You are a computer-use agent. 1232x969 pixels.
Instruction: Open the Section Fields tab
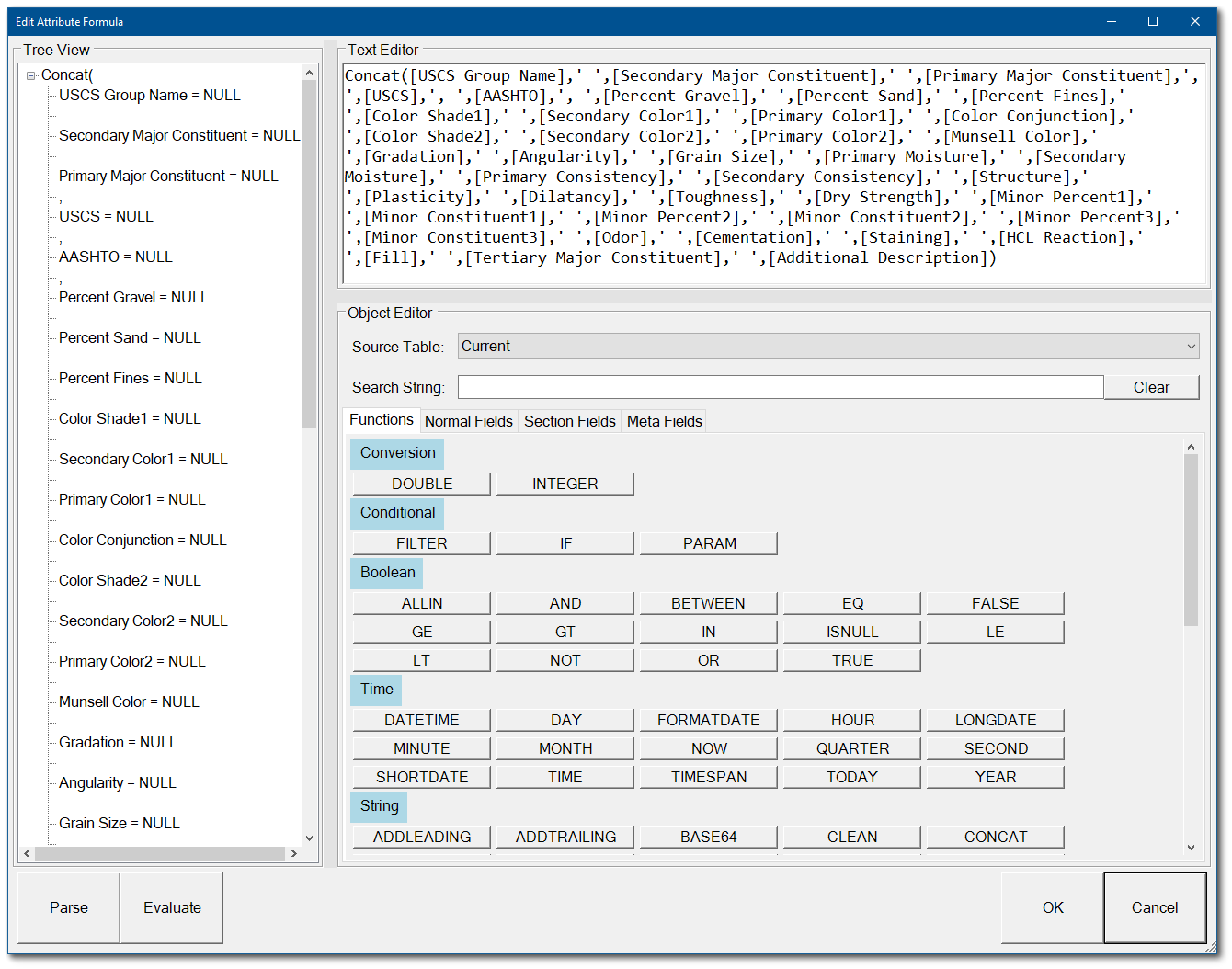[570, 421]
